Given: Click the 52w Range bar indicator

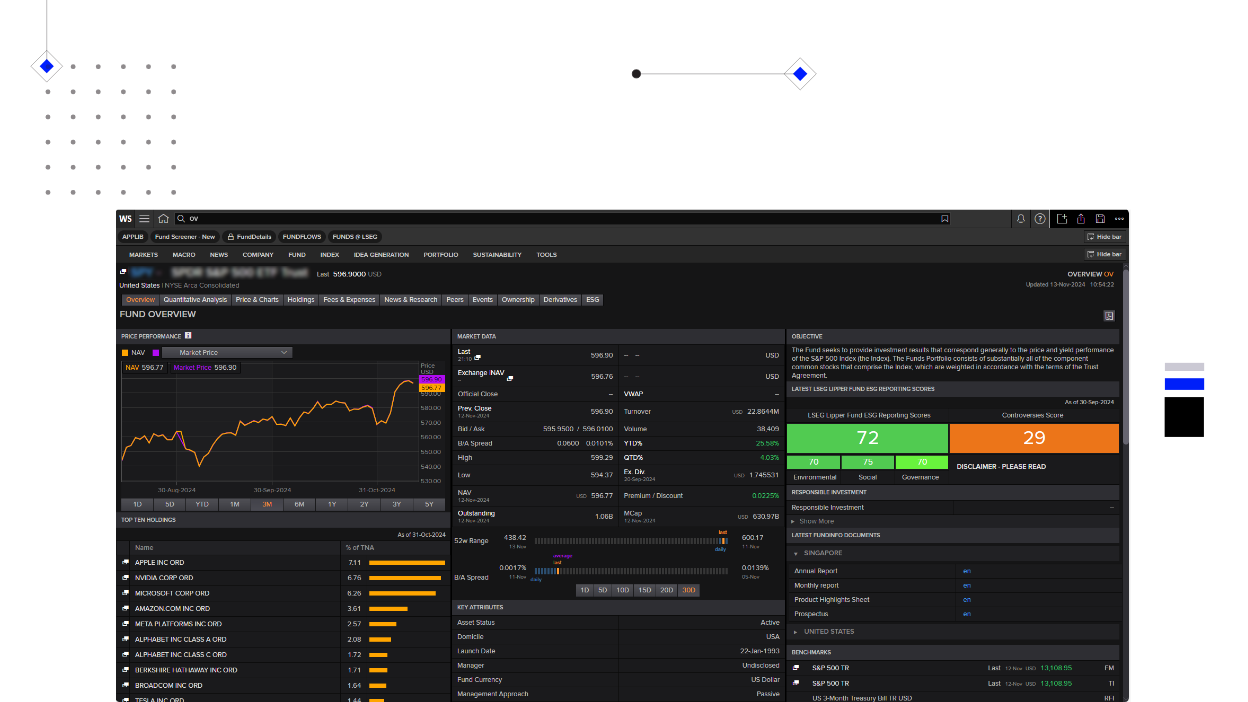Looking at the screenshot, I should 630,541.
